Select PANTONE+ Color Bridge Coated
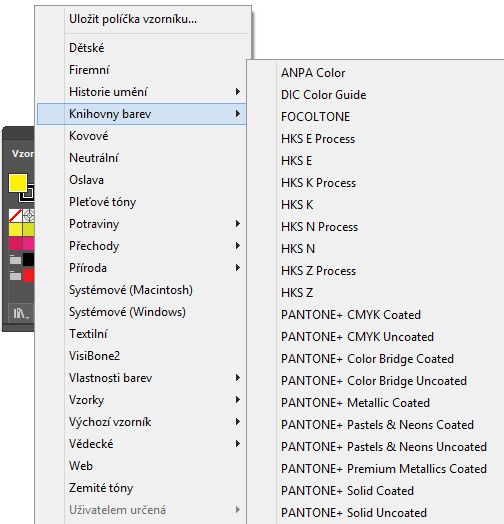Image resolution: width=504 pixels, height=524 pixels. coord(376,359)
